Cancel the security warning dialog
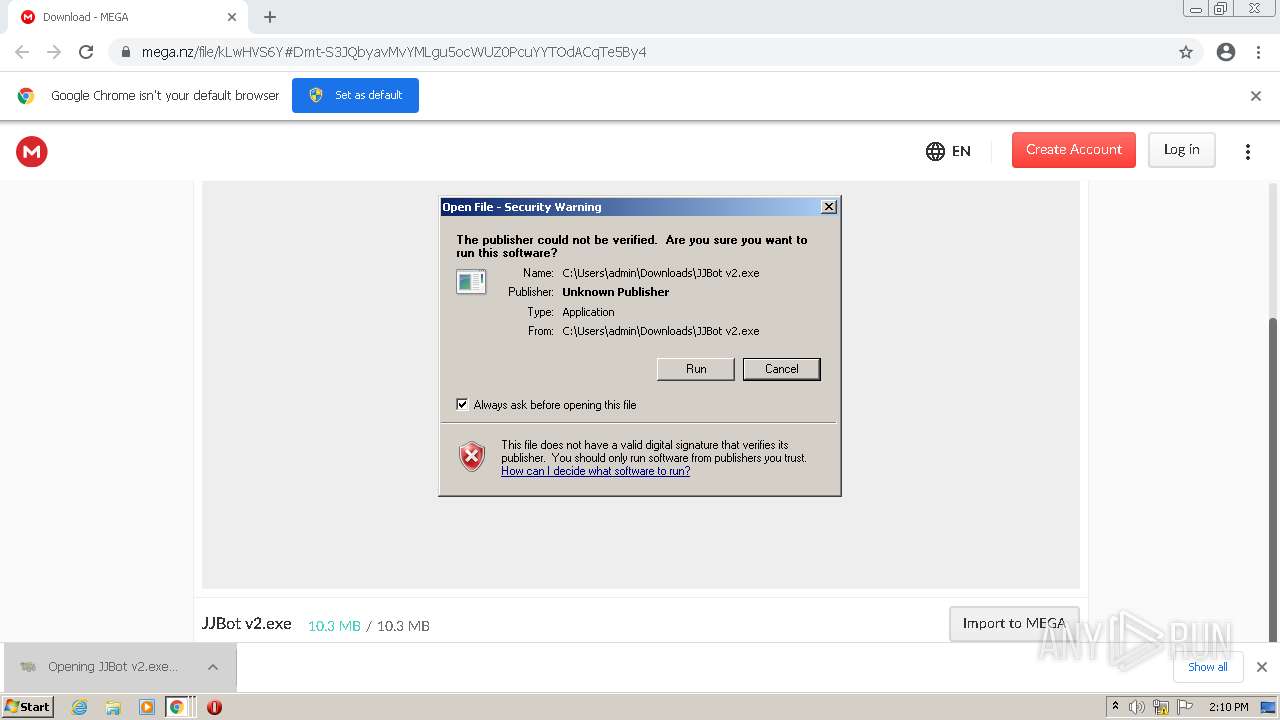This screenshot has height=720, width=1280. pos(782,369)
